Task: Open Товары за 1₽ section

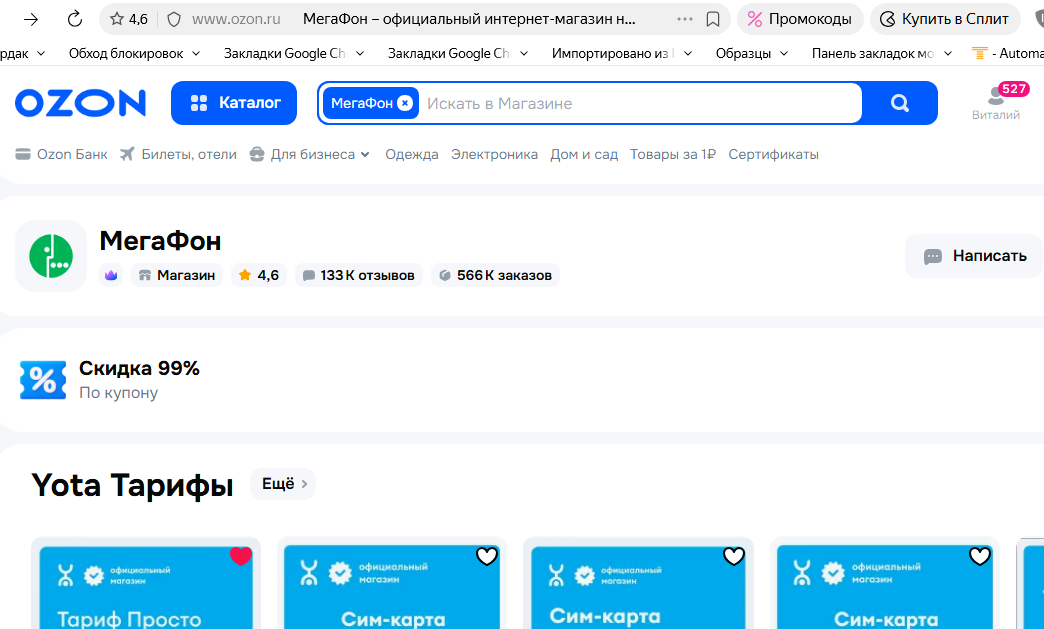Action: click(x=672, y=154)
